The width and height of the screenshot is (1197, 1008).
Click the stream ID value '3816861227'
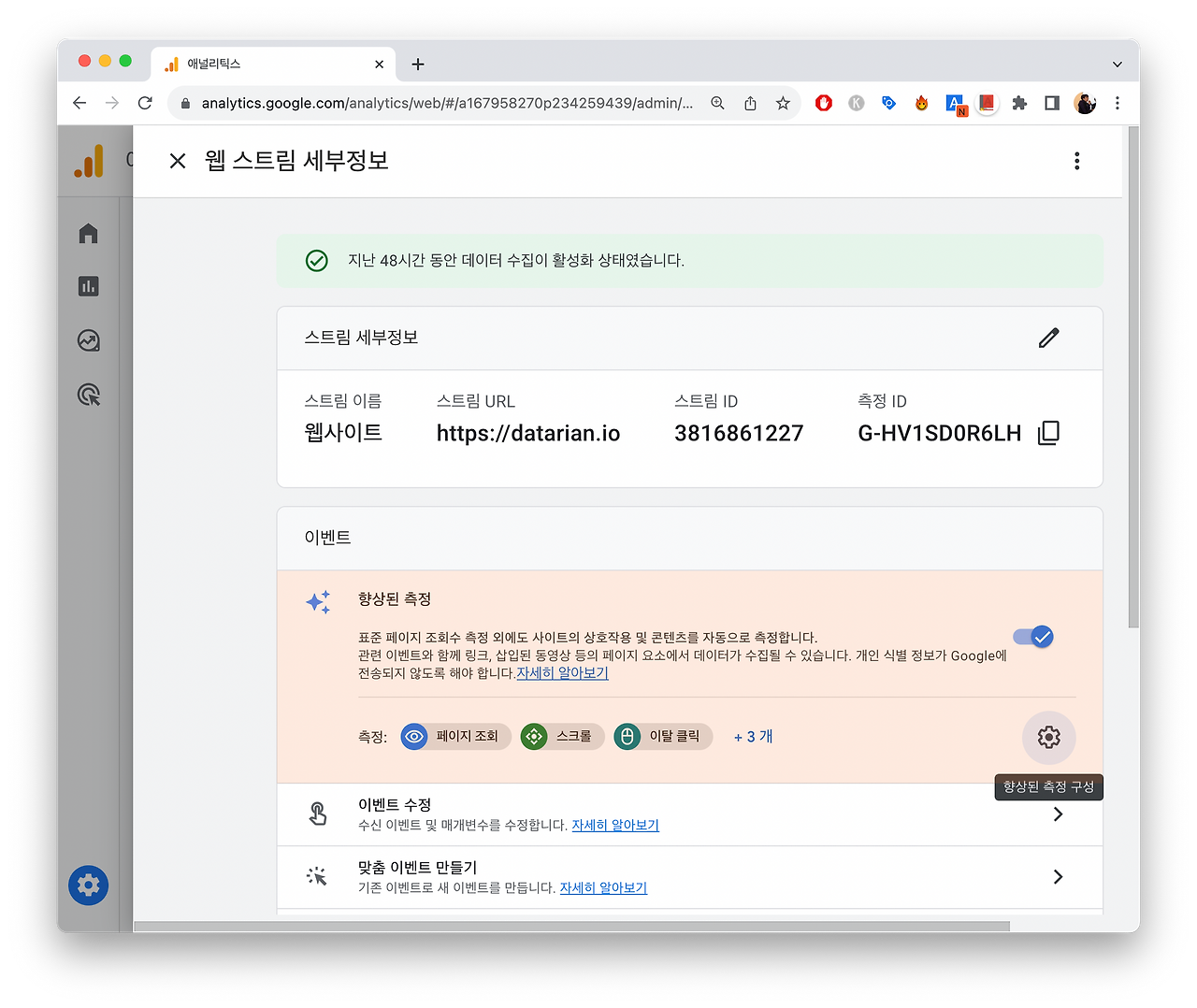point(739,433)
